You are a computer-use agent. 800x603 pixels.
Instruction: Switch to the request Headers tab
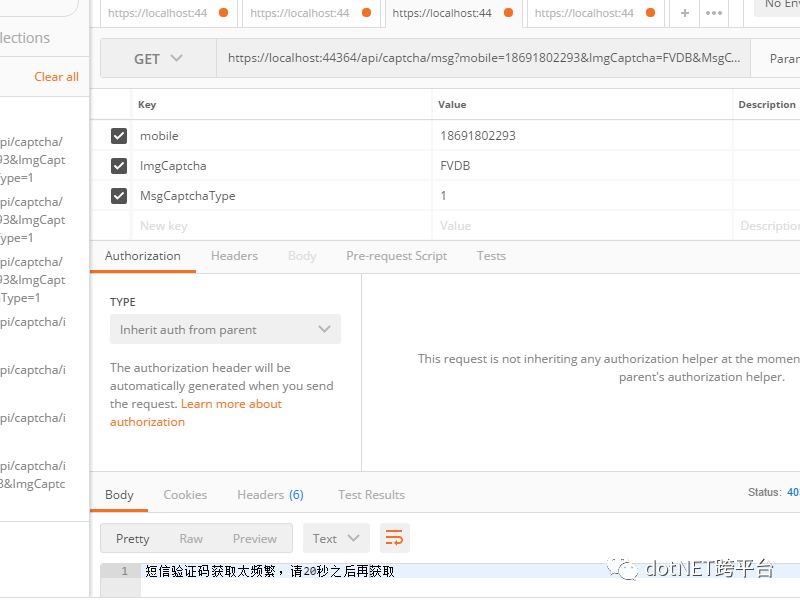(234, 256)
